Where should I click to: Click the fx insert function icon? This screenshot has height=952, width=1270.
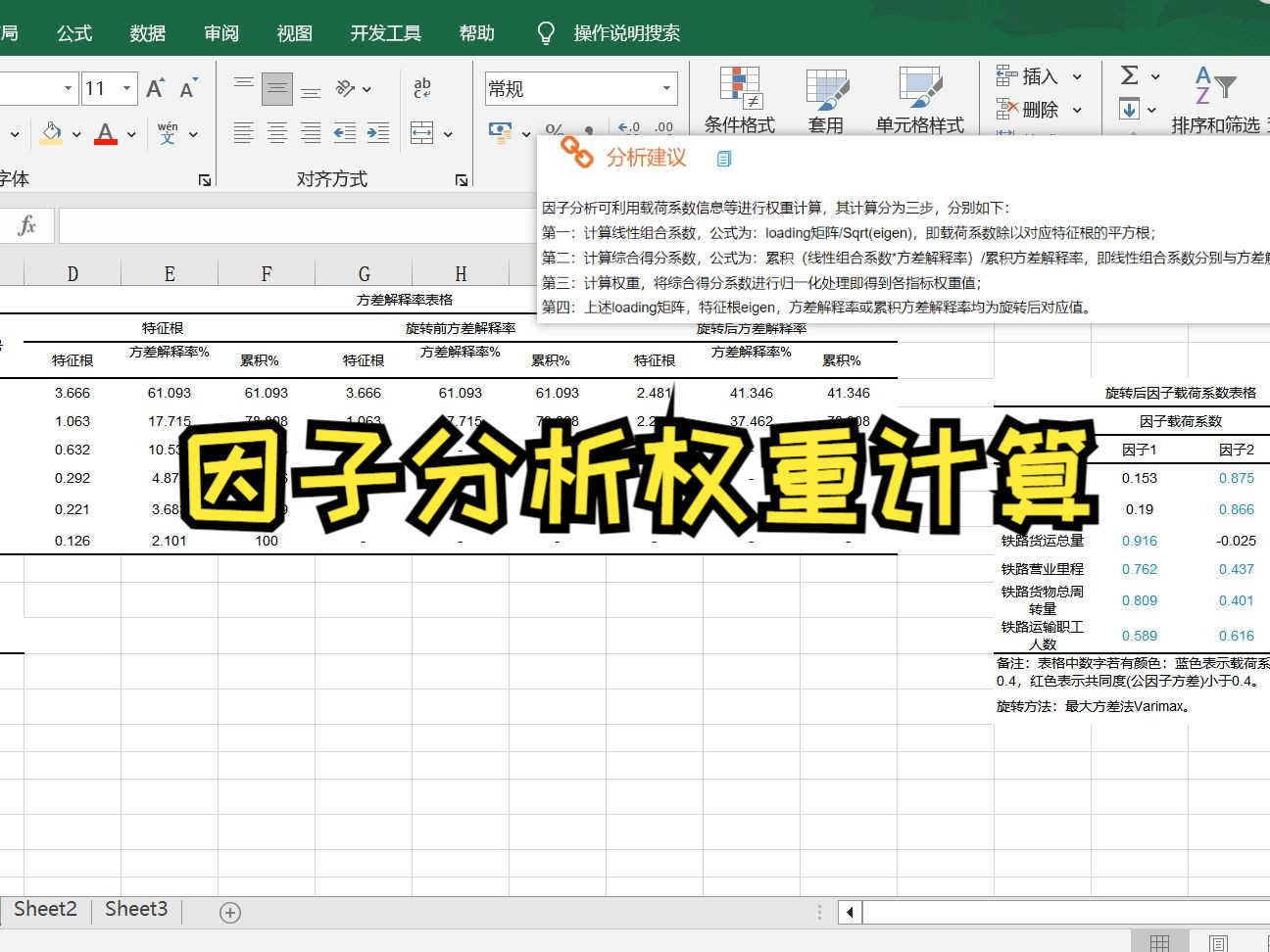tap(27, 226)
